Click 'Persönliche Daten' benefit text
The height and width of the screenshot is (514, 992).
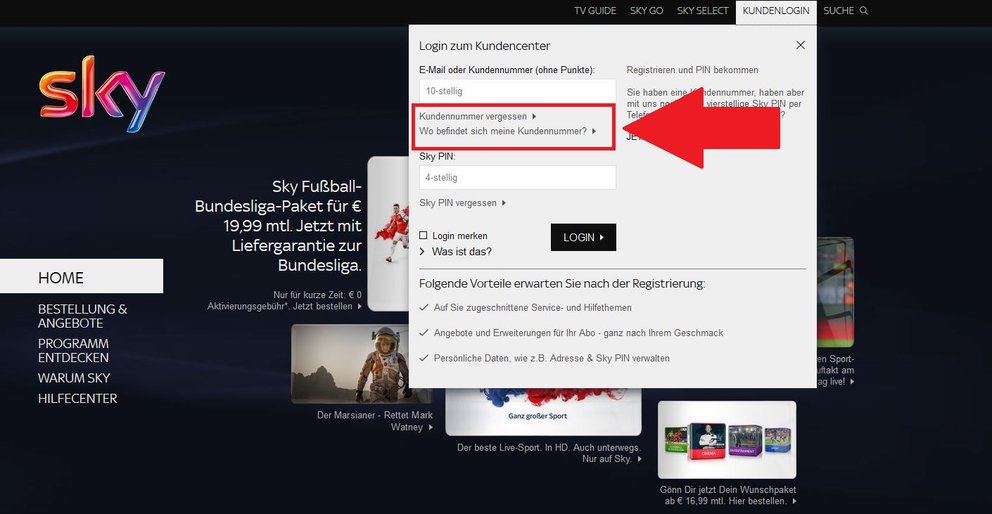pos(552,358)
